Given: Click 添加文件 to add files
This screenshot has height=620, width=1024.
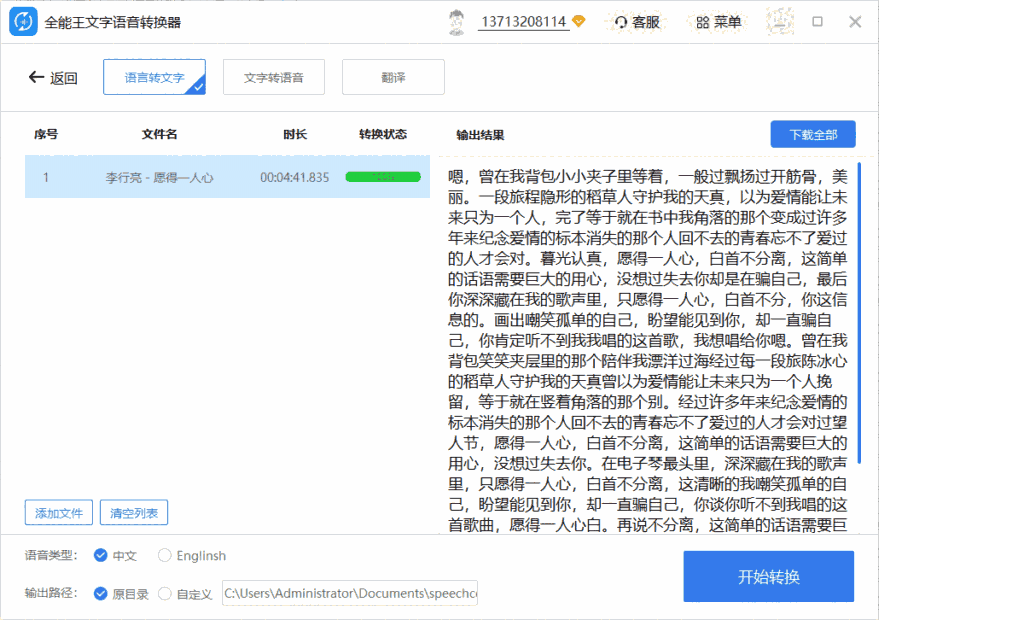Looking at the screenshot, I should (57, 512).
